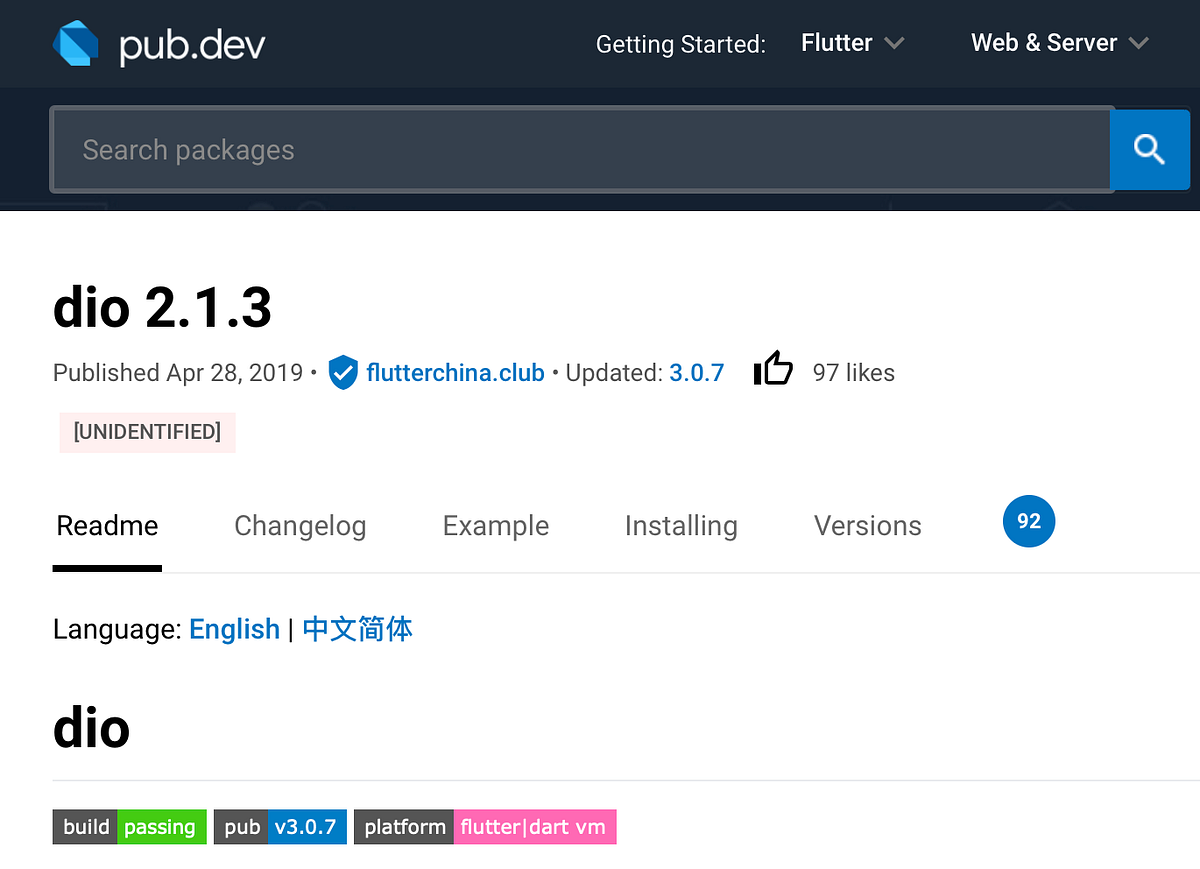Select the English language link
This screenshot has width=1200, height=869.
[234, 629]
